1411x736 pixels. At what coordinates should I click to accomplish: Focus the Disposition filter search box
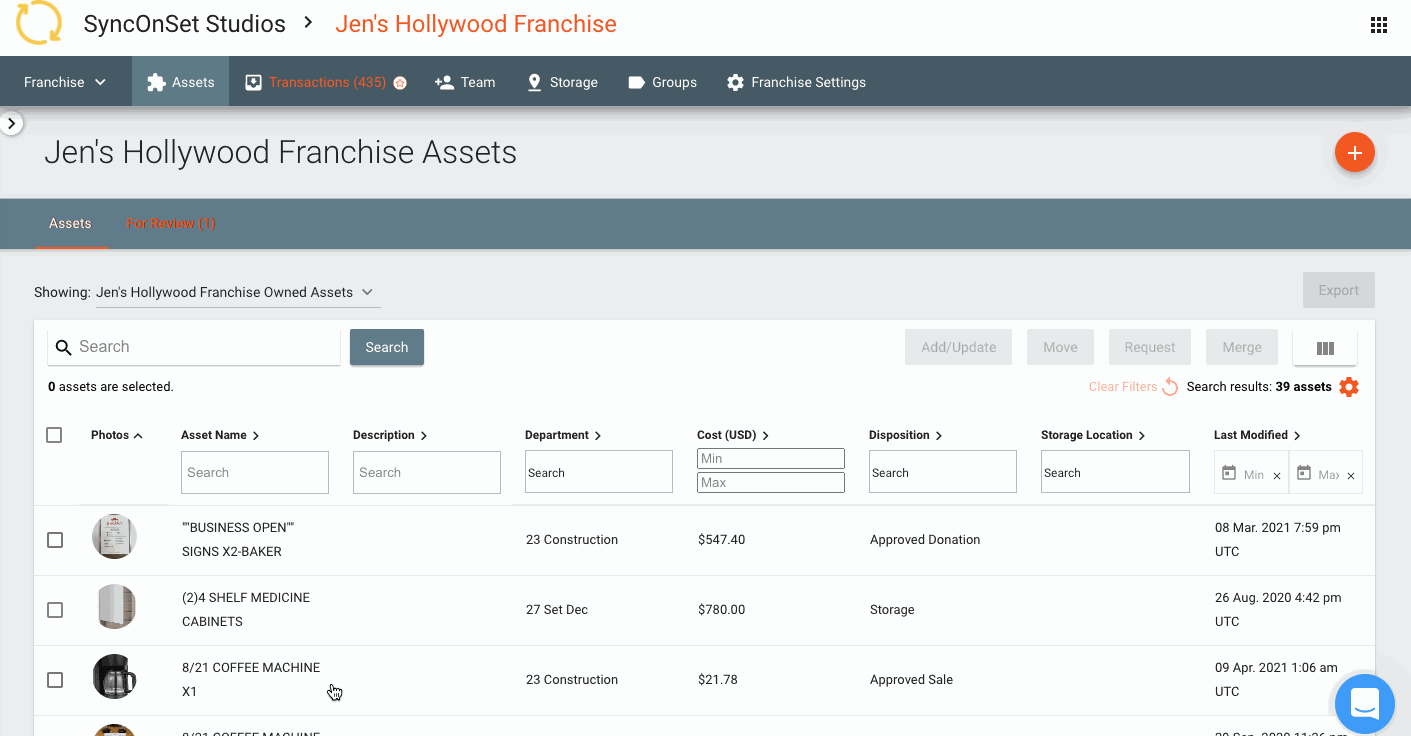click(943, 472)
